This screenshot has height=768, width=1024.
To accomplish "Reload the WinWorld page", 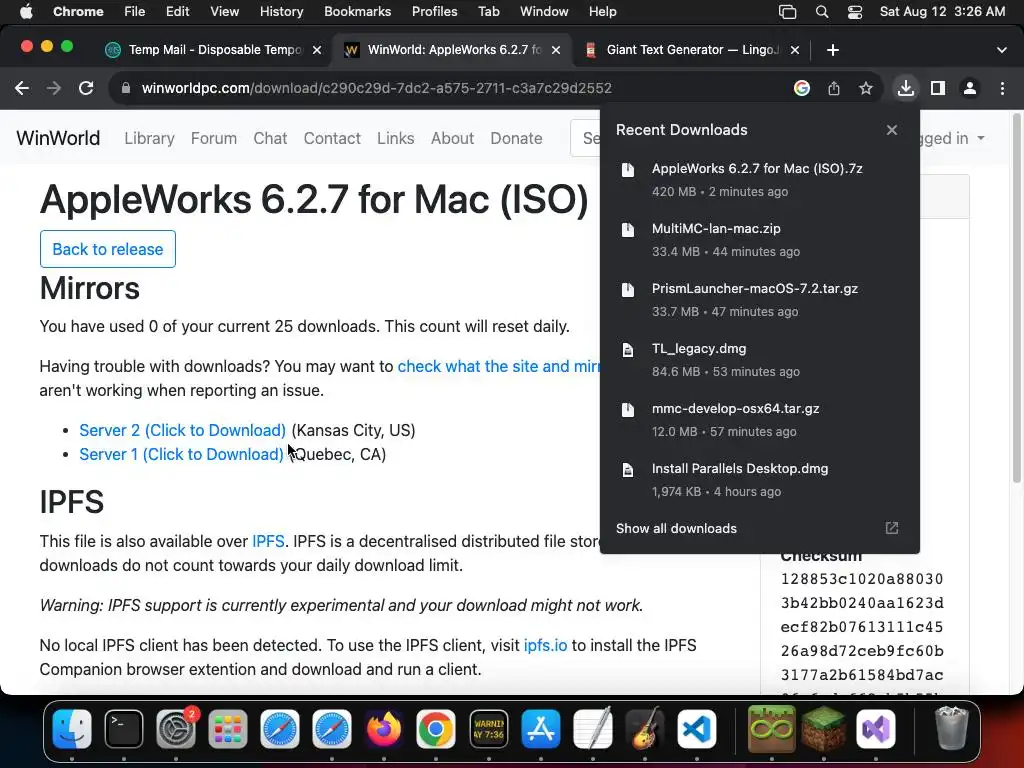I will point(86,88).
